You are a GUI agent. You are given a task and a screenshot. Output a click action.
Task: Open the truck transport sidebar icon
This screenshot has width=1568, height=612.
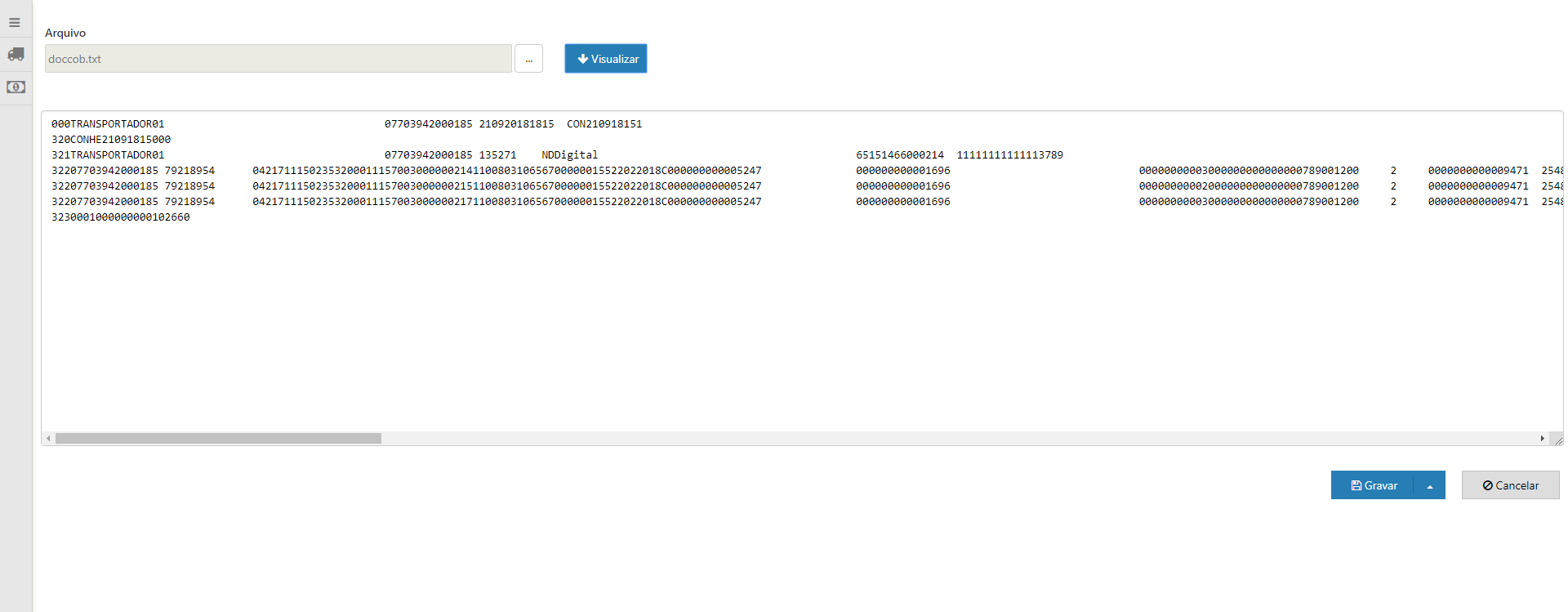[x=16, y=54]
